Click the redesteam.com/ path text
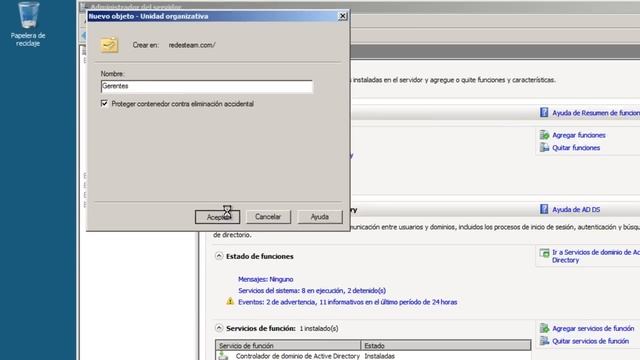640x360 pixels. click(x=192, y=45)
